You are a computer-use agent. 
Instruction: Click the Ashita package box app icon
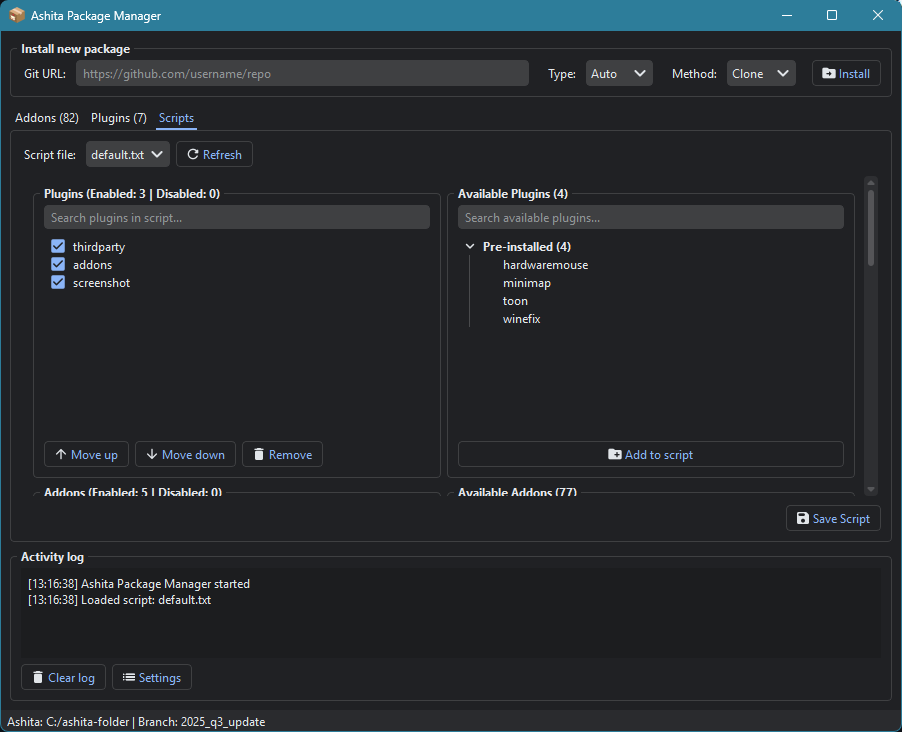click(17, 15)
